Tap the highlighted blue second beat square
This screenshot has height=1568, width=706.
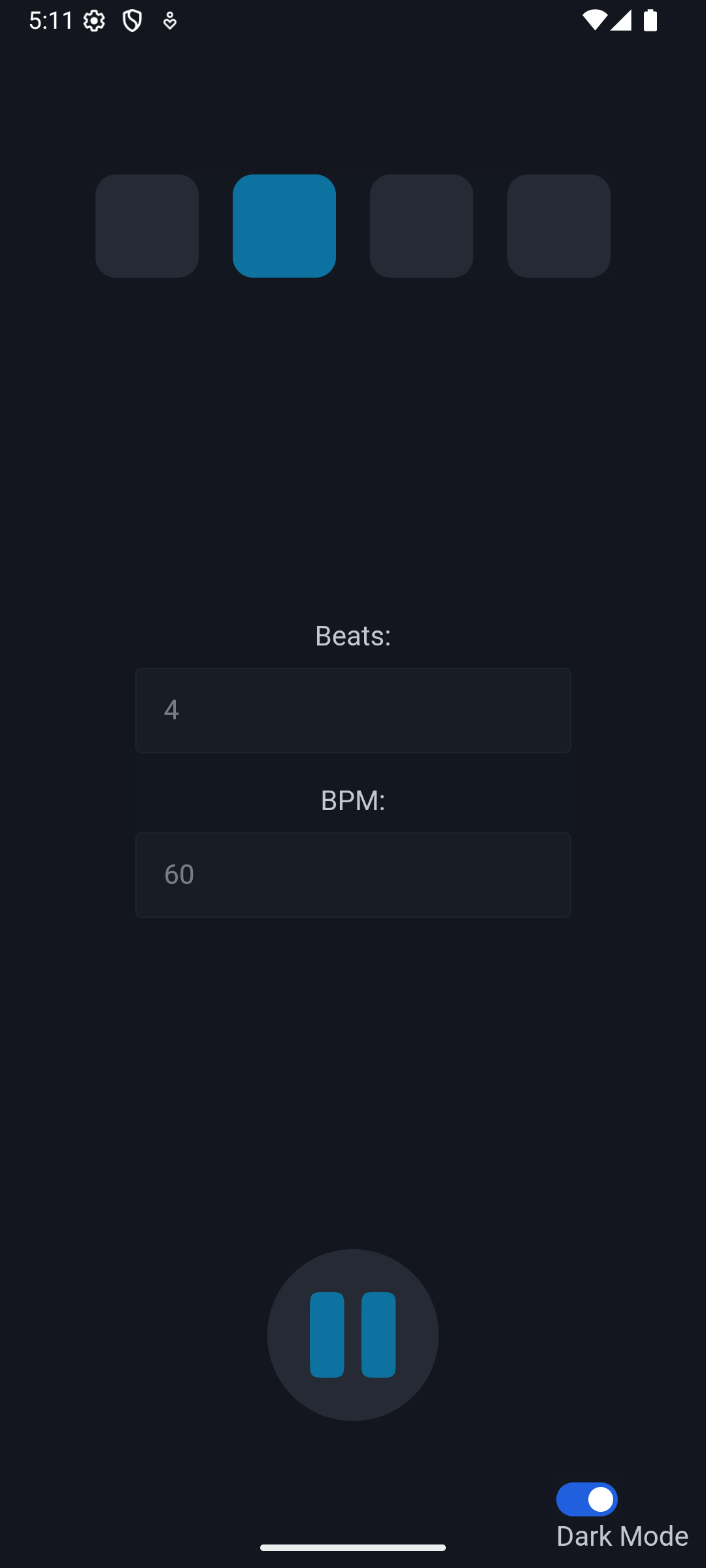pos(284,226)
